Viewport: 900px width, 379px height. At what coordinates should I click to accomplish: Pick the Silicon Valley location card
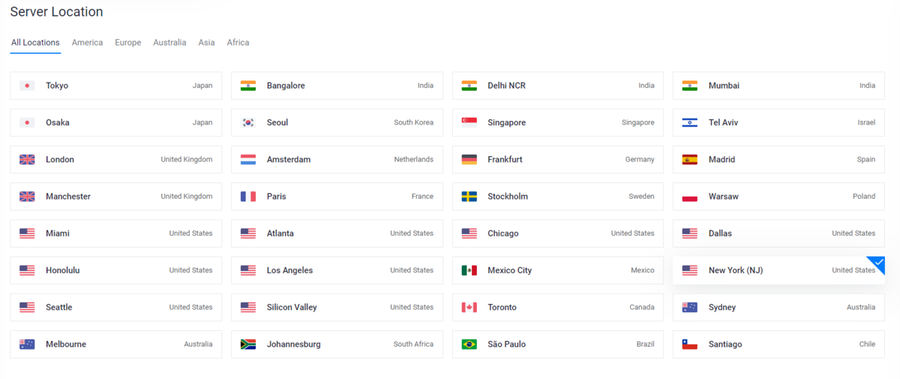point(337,307)
